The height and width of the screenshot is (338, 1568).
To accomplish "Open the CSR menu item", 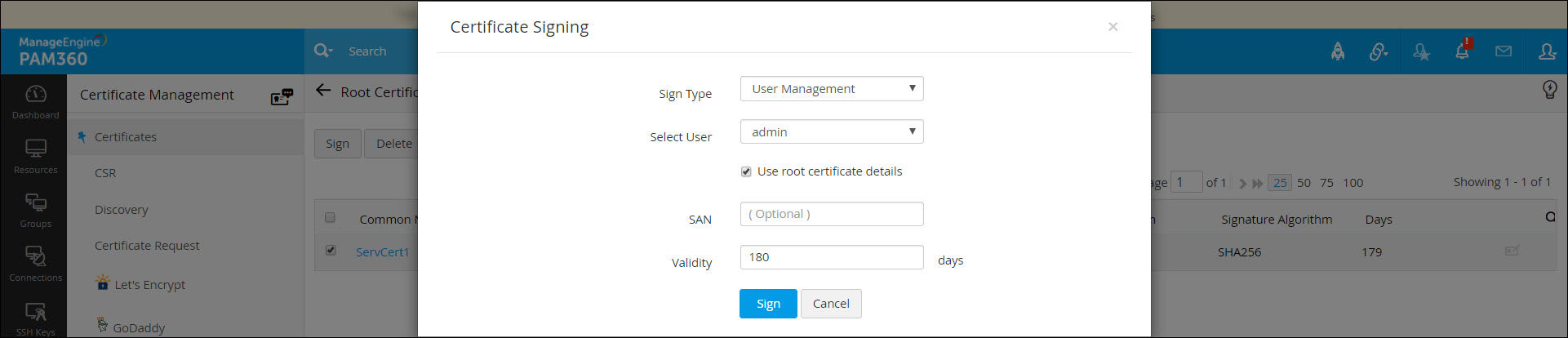I will 105,173.
